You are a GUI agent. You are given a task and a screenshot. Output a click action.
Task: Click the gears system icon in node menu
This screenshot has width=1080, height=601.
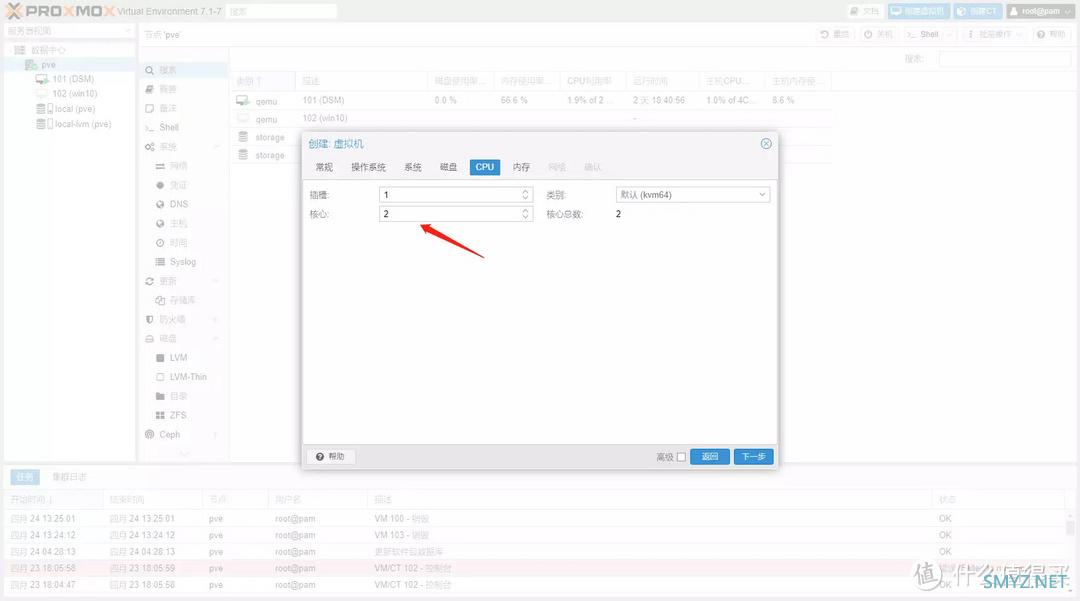(149, 147)
